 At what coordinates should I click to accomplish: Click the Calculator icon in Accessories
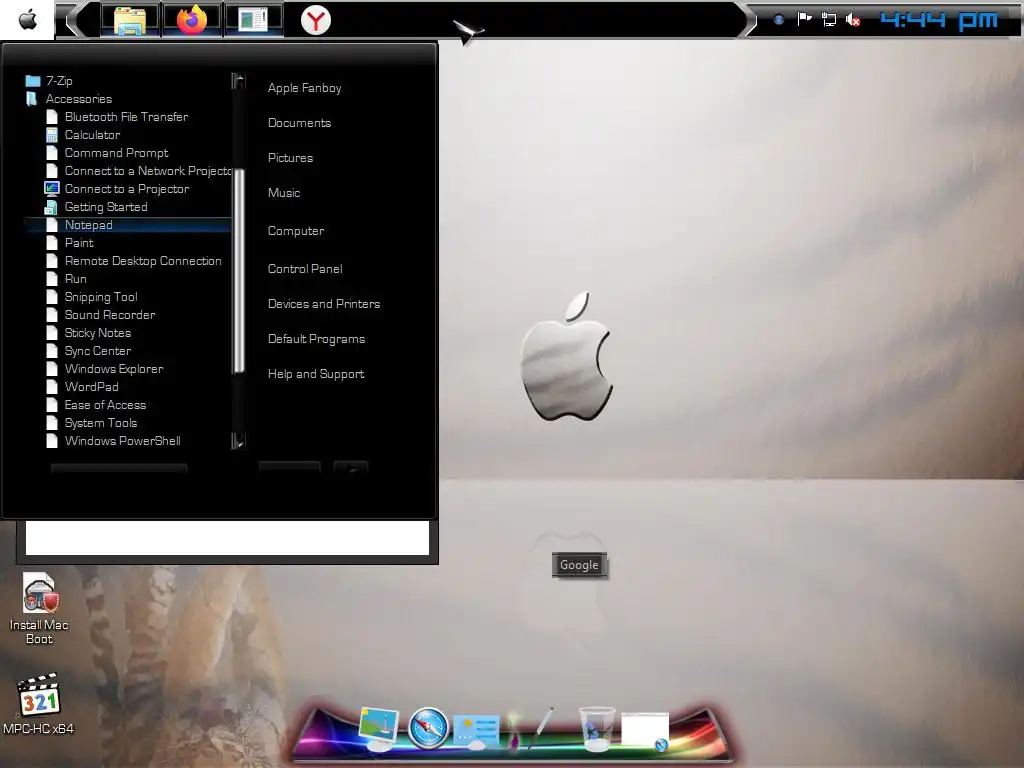(x=52, y=135)
